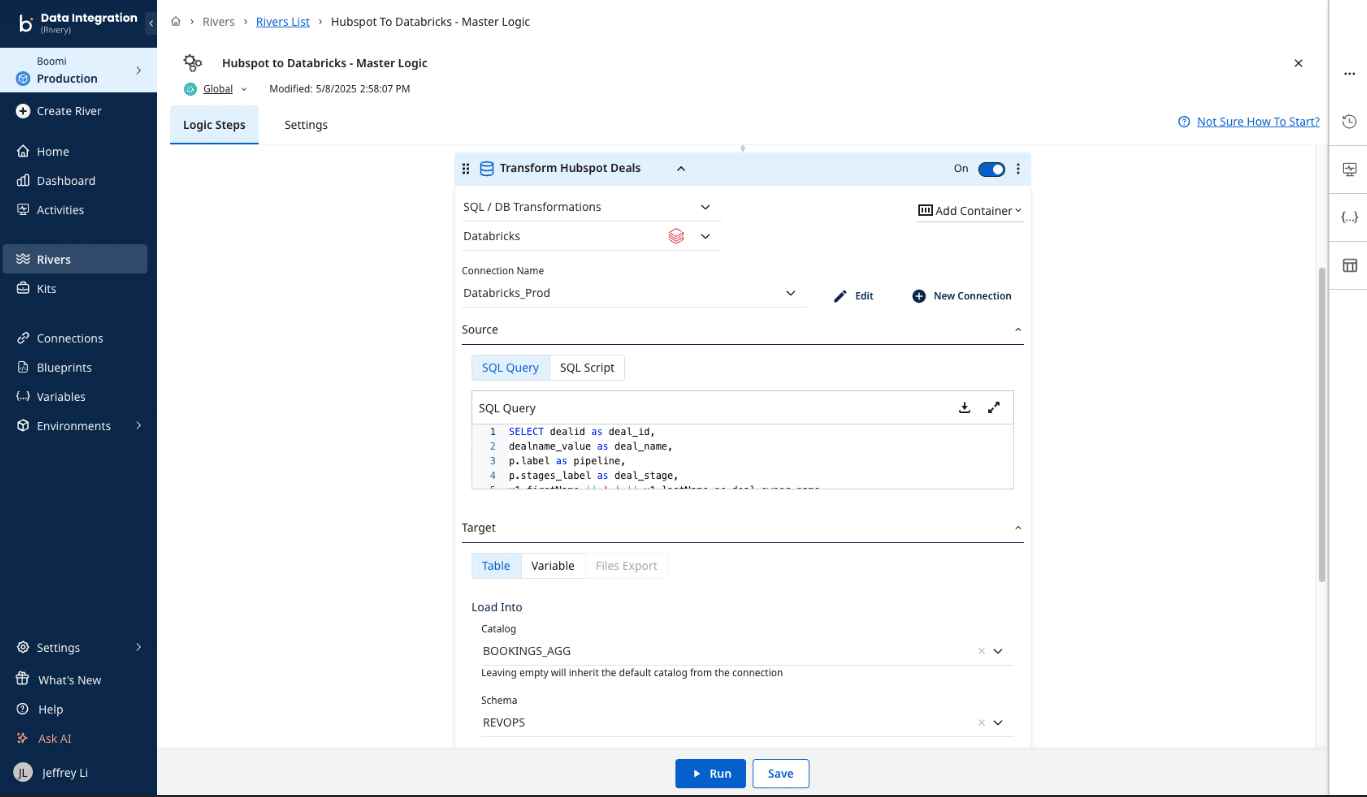Edit the Databricks_Prod connection
The width and height of the screenshot is (1367, 797).
coord(854,296)
